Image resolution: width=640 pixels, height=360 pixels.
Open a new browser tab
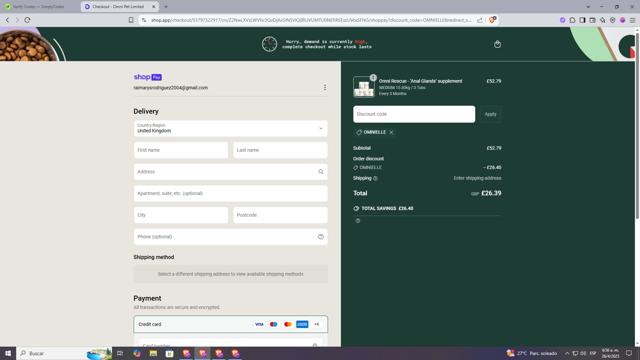[x=166, y=7]
